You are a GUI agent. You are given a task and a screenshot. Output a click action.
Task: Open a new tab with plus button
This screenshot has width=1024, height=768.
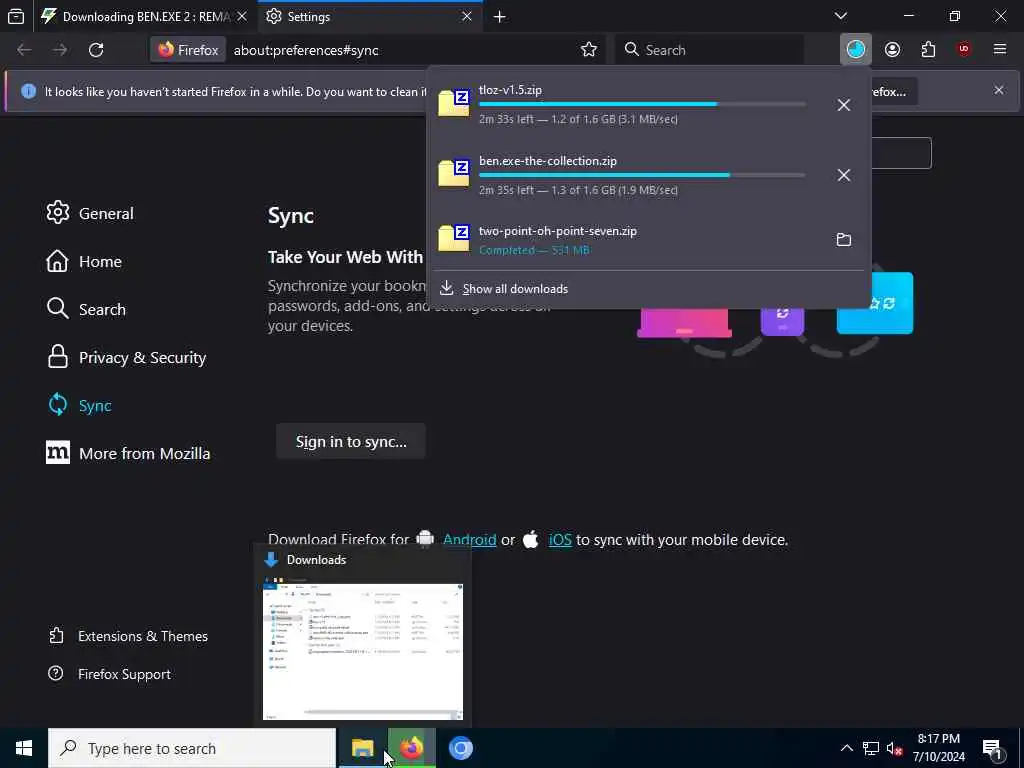[x=500, y=16]
